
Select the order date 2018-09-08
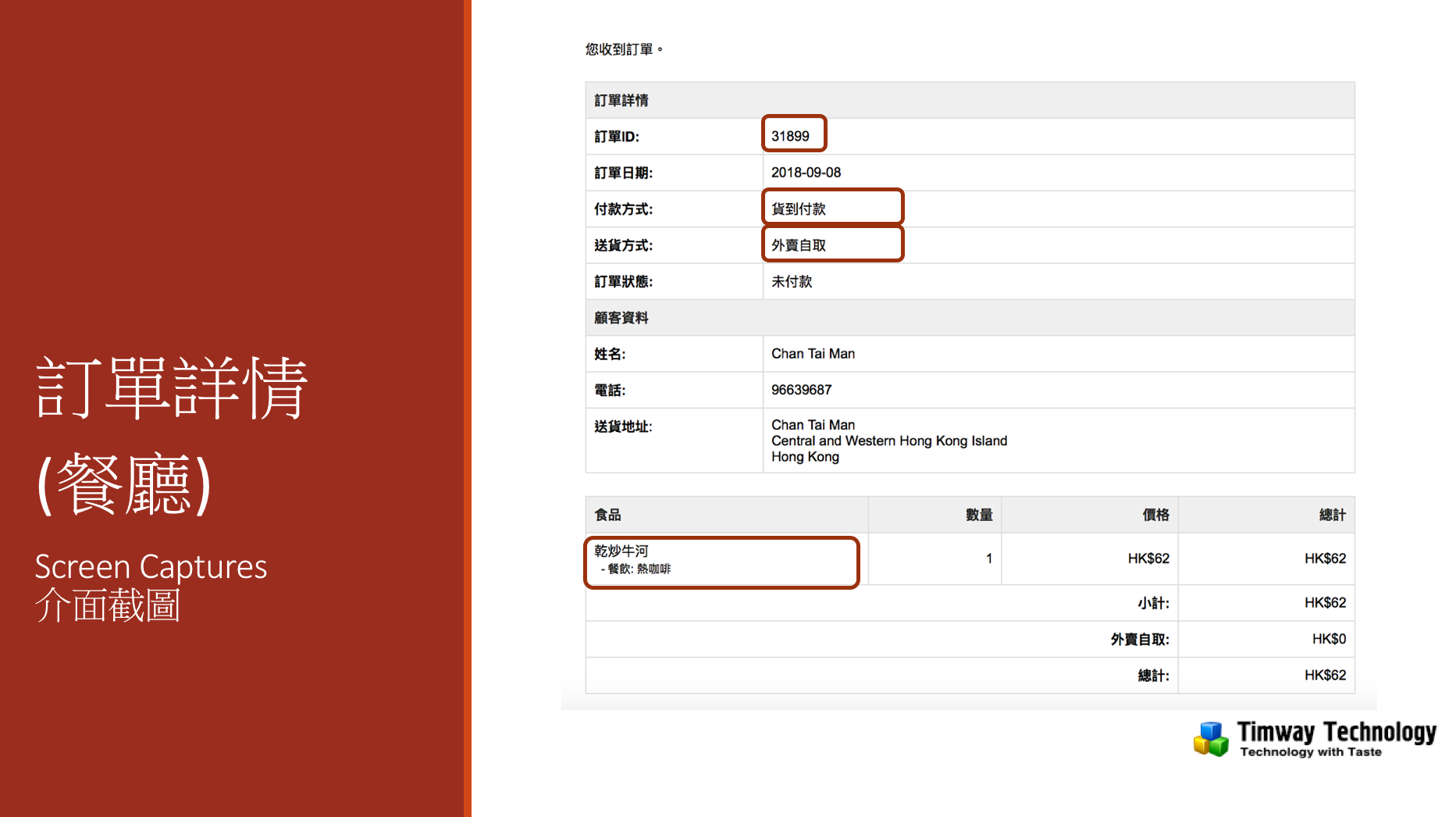tap(806, 173)
